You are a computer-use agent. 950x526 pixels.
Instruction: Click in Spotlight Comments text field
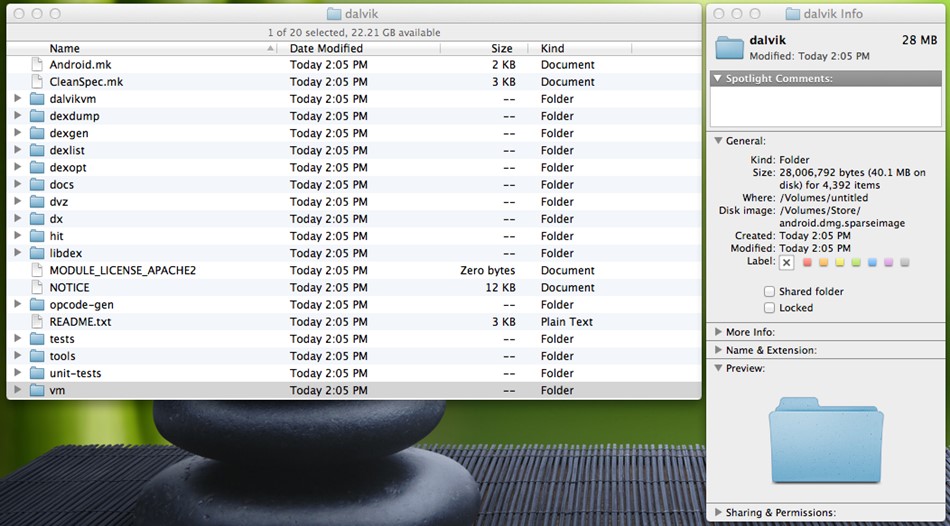826,106
